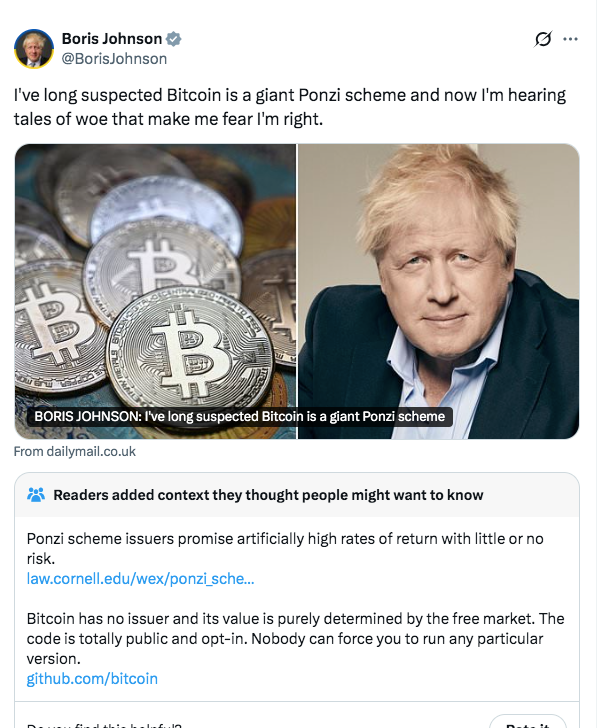The width and height of the screenshot is (615, 728).
Task: Click the Grok slashed-circle icon
Action: pos(543,39)
